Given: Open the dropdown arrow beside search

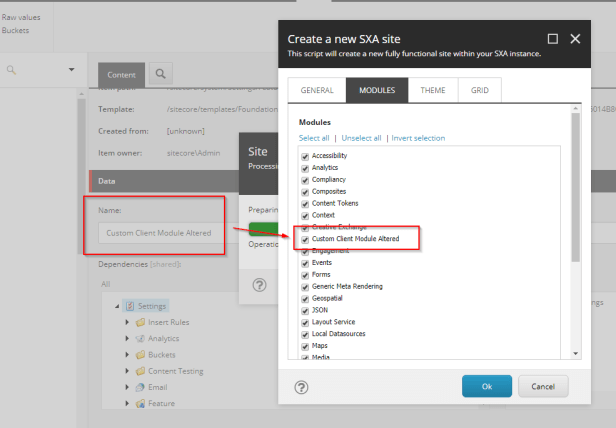Looking at the screenshot, I should pyautogui.click(x=72, y=69).
